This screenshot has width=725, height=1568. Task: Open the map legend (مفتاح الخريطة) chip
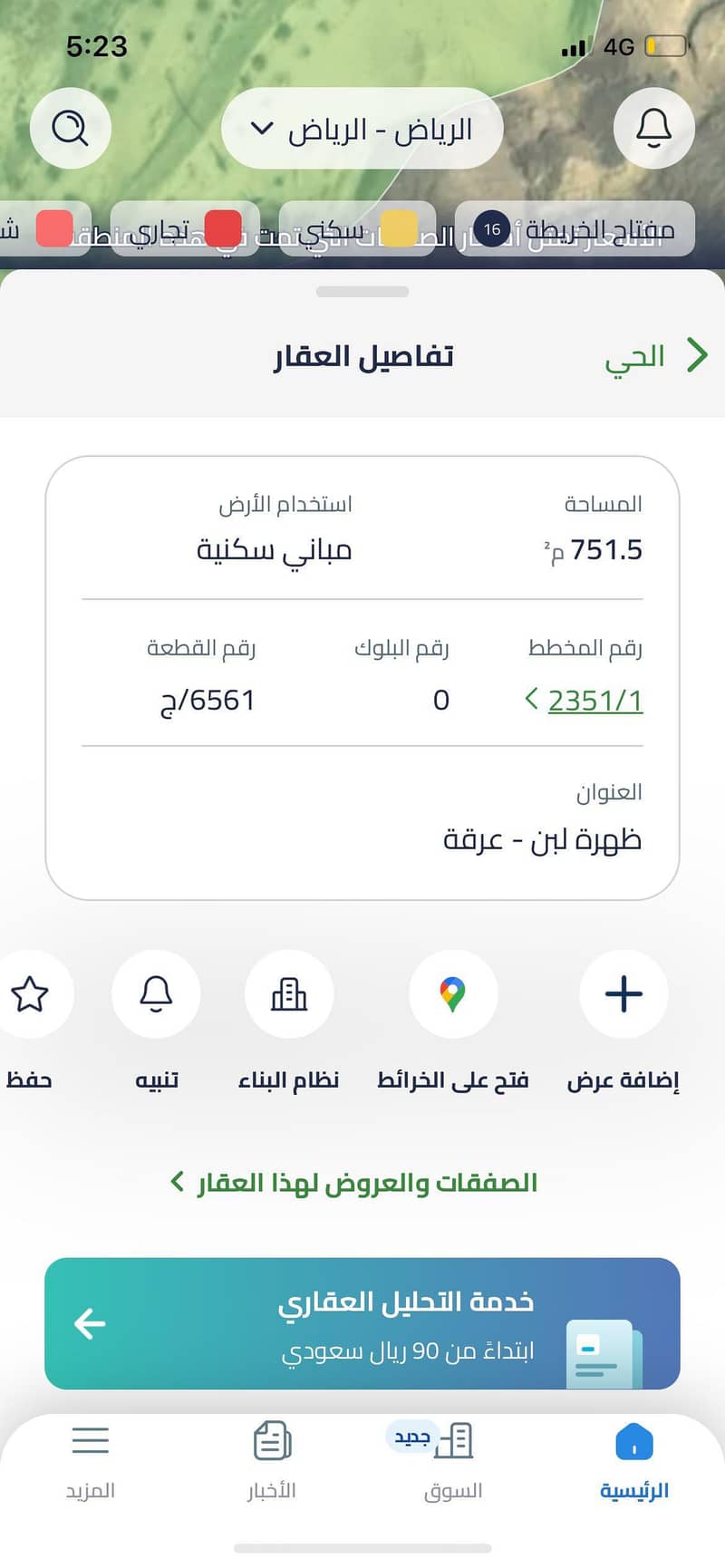[x=575, y=229]
